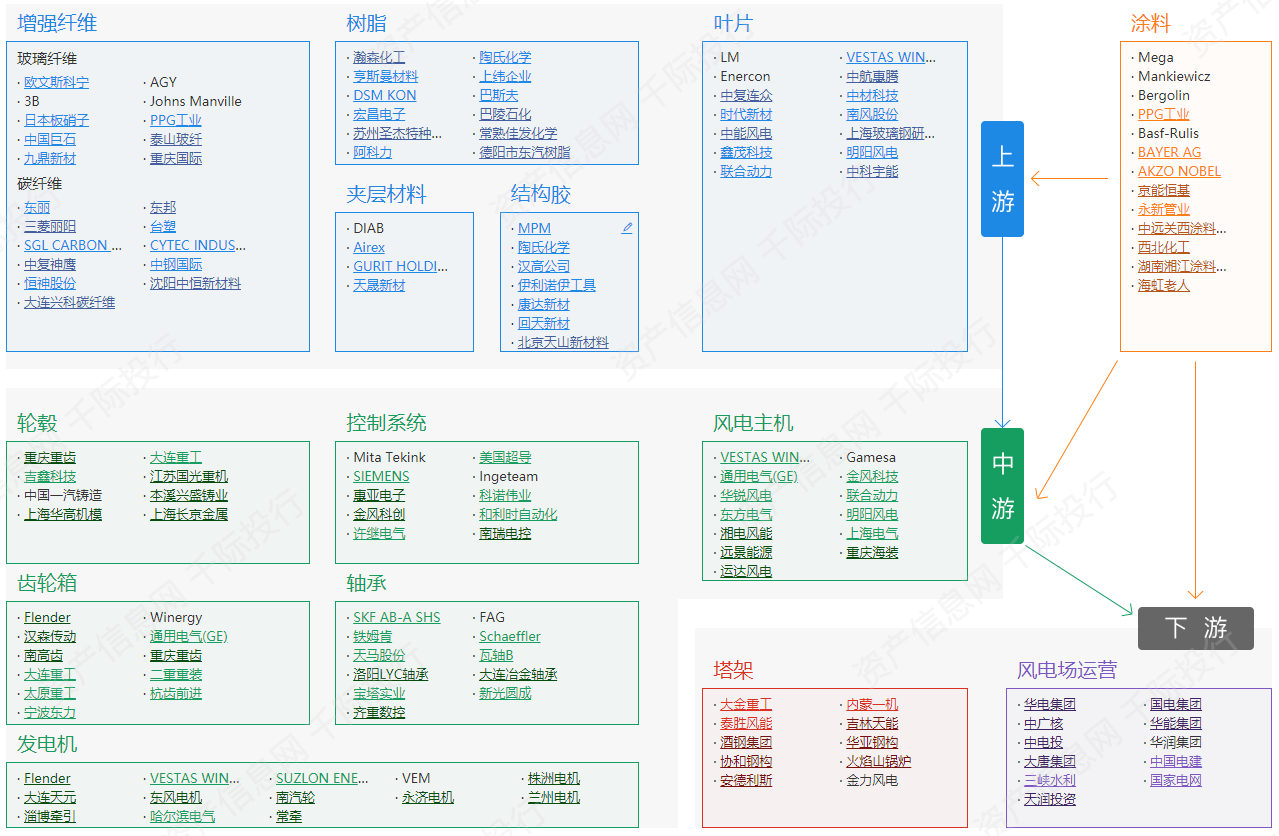Screen dimensions: 1279x836
Task: Open the 汉高公司 link
Action: 544,266
